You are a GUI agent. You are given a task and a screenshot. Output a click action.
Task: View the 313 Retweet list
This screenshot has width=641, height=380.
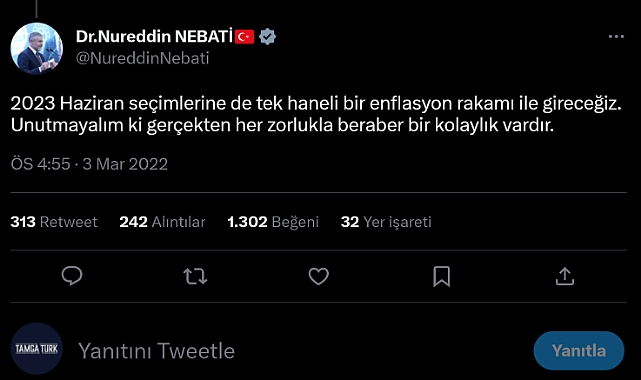[54, 222]
